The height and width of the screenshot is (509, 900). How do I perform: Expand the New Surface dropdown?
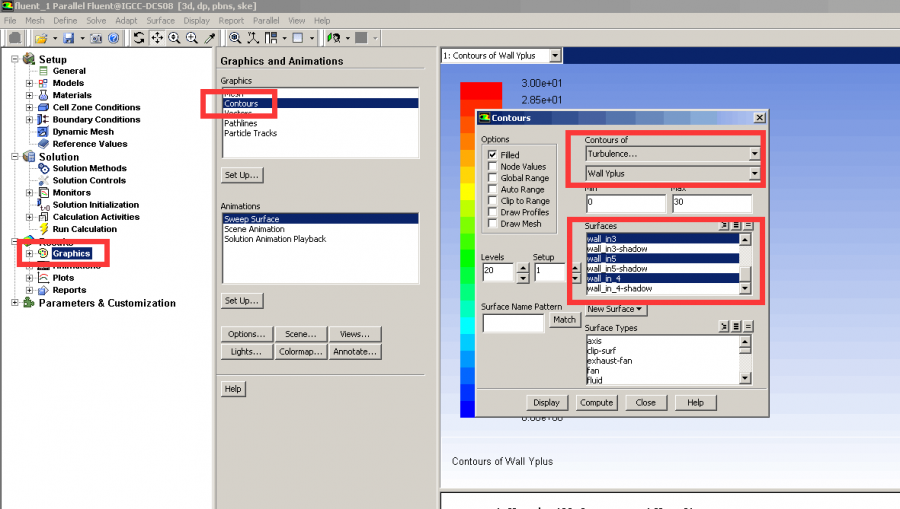click(x=615, y=309)
